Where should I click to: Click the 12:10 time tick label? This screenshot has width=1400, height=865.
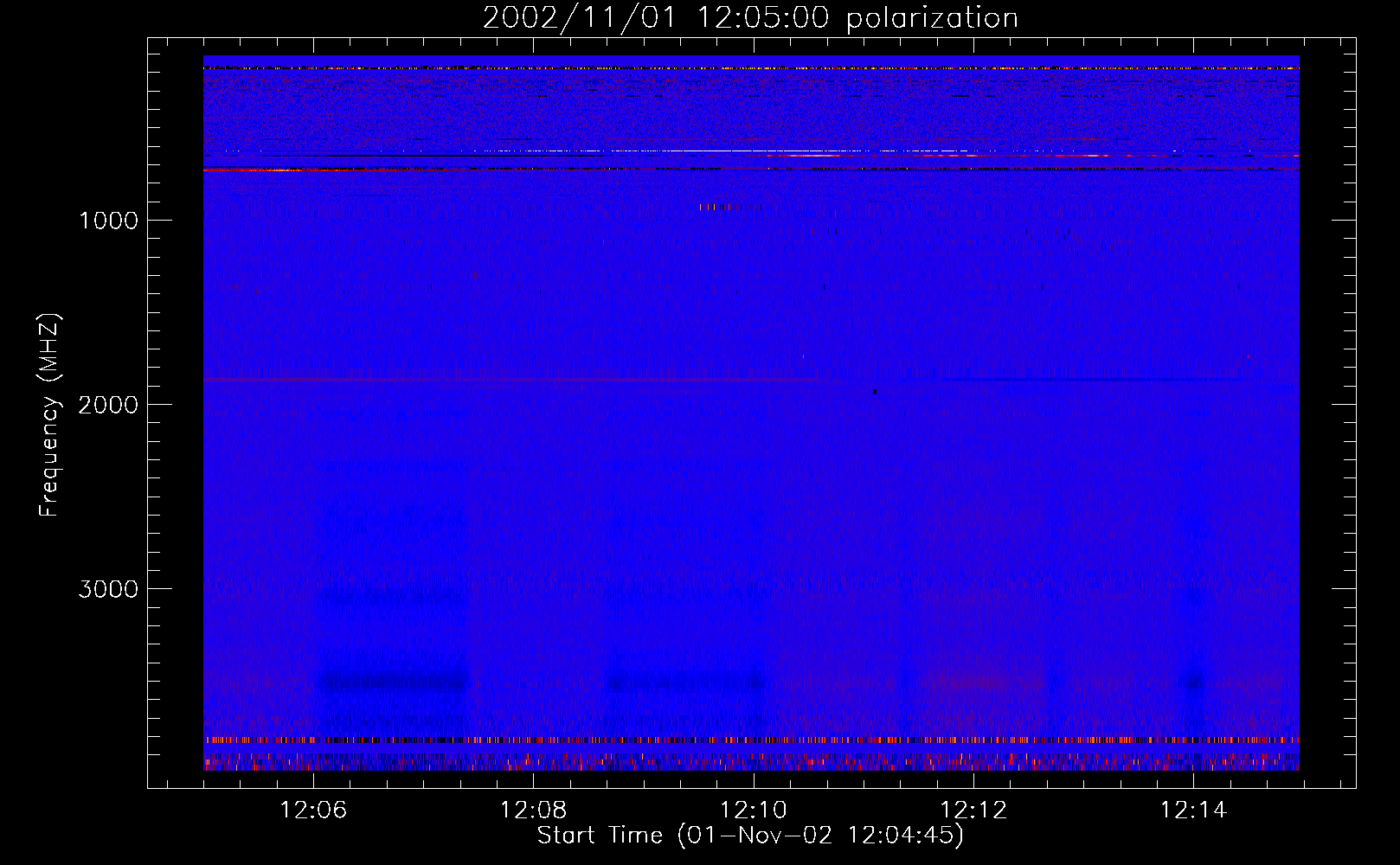[754, 811]
